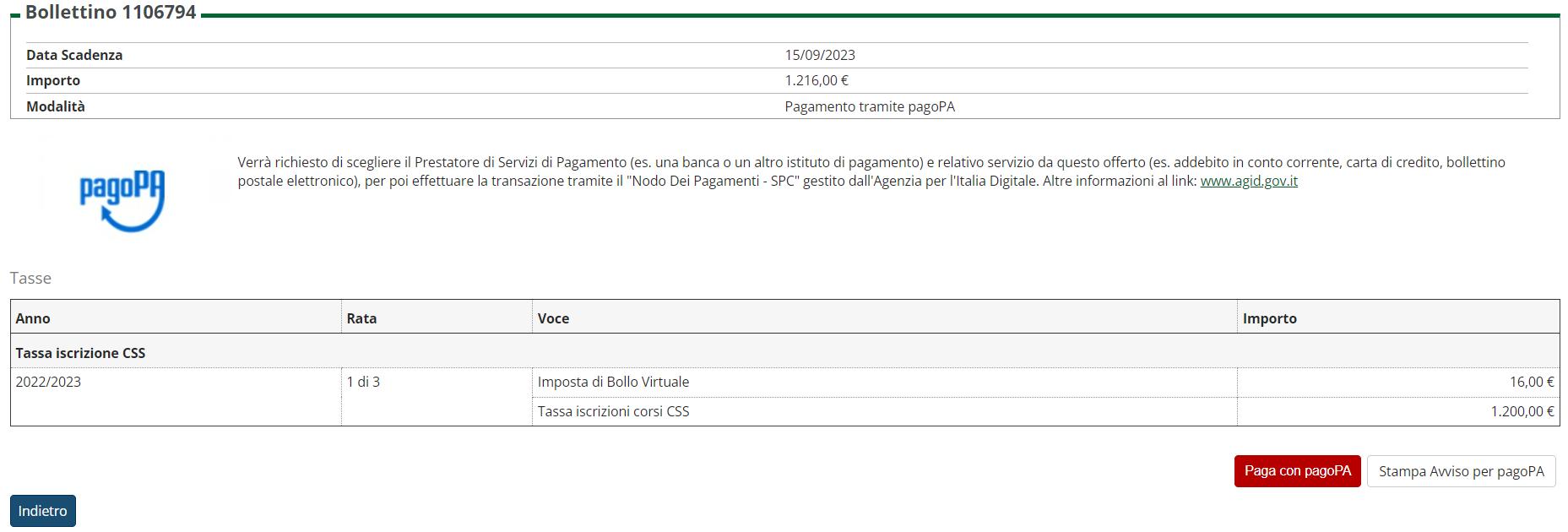Click the total amount 1.216,00 €
The image size is (1568, 532).
pos(816,80)
